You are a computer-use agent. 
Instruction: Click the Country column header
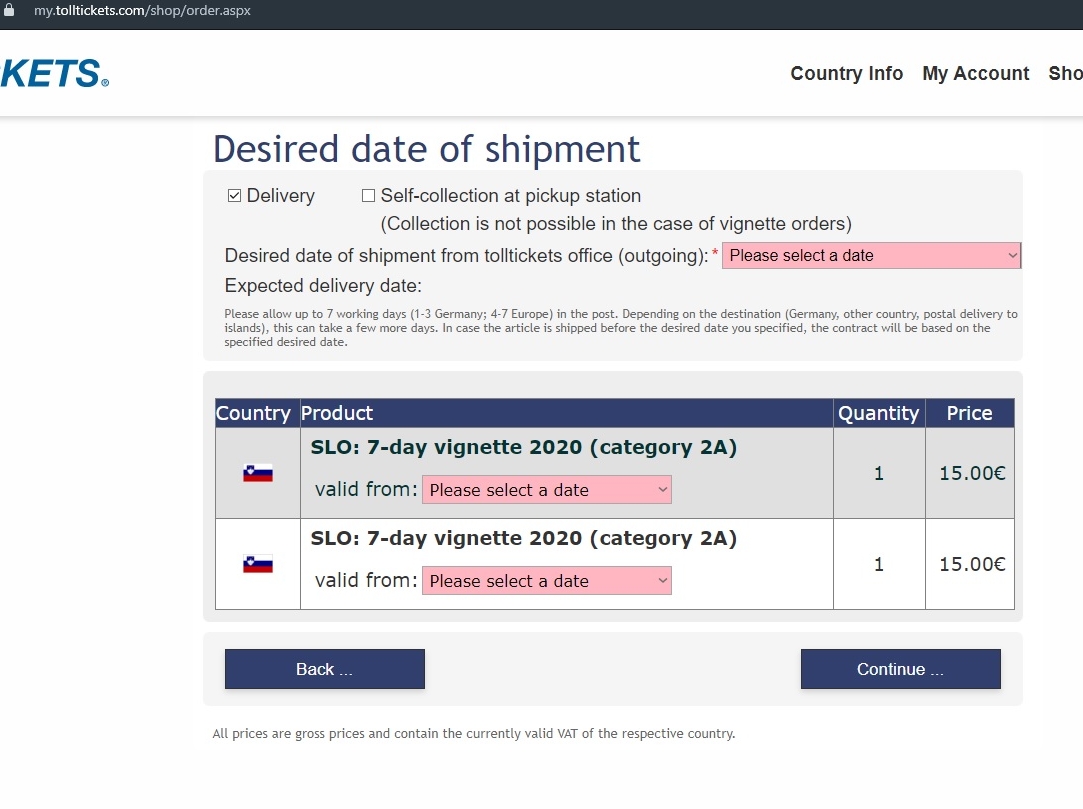[x=253, y=414]
